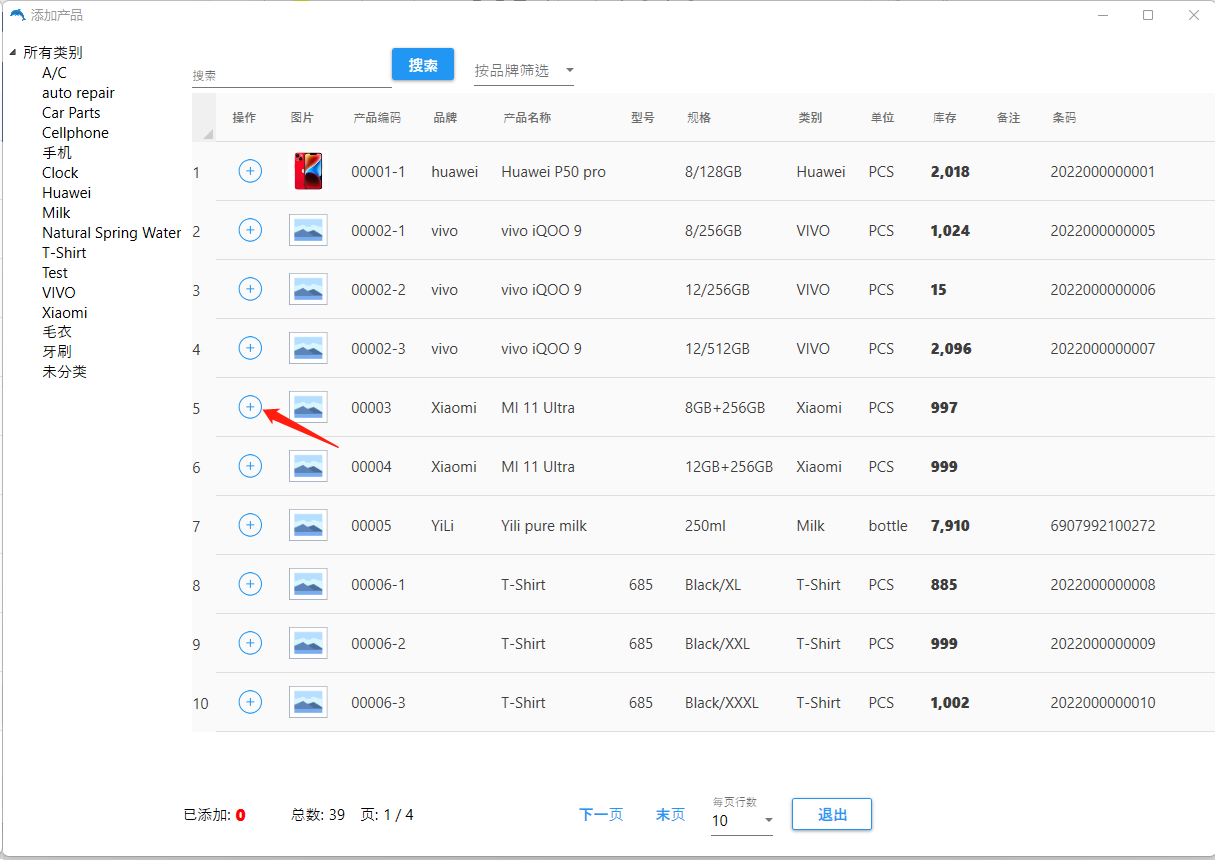Add product 00003 via its plus icon
Viewport: 1215px width, 860px height.
click(250, 407)
